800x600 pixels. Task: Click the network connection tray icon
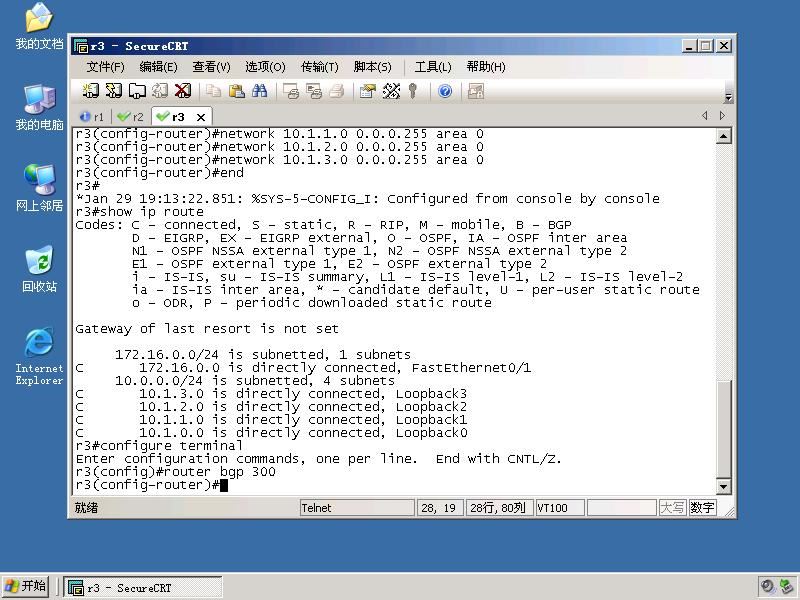pos(786,587)
